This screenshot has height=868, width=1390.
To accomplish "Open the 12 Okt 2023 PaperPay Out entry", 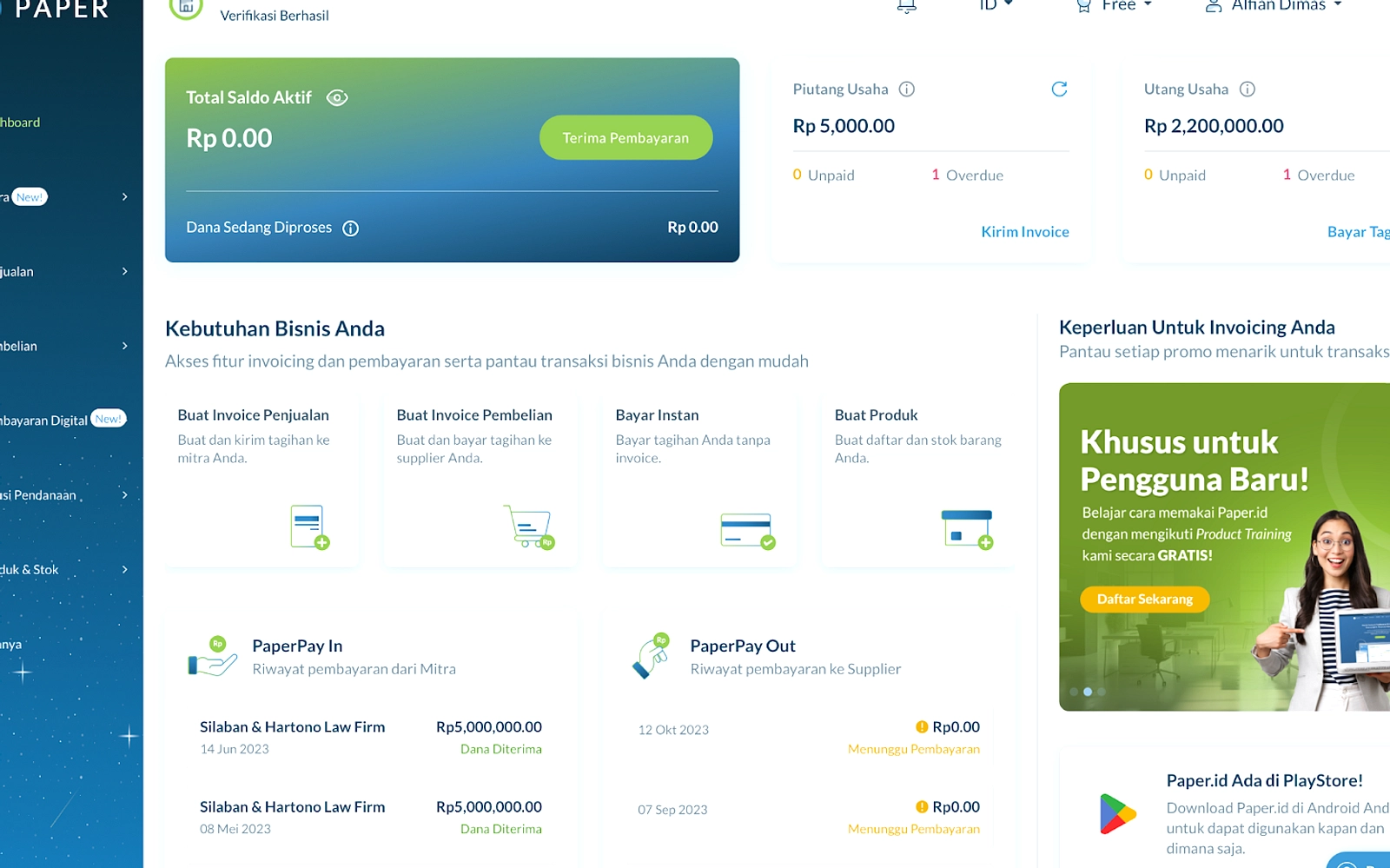I will [809, 737].
